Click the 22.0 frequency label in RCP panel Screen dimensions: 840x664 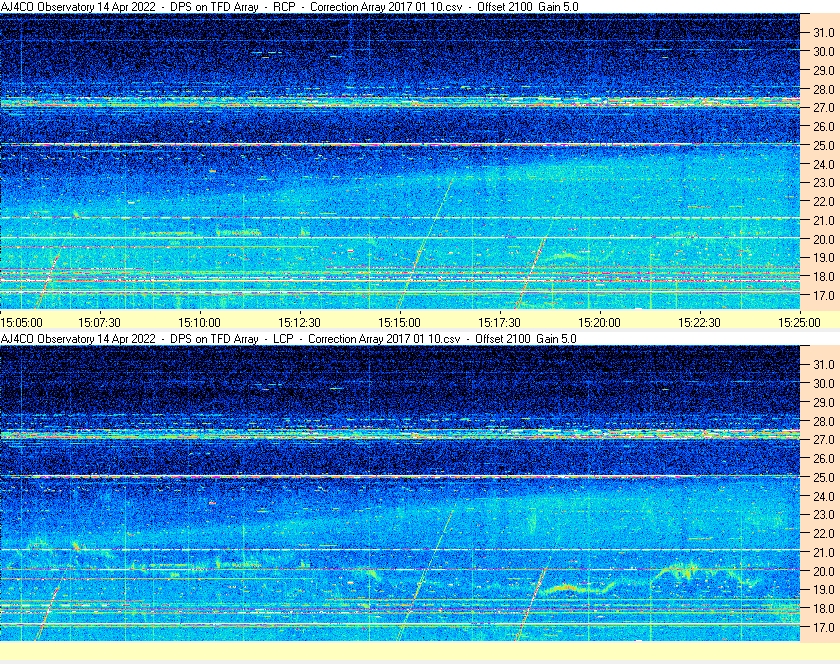pos(824,202)
